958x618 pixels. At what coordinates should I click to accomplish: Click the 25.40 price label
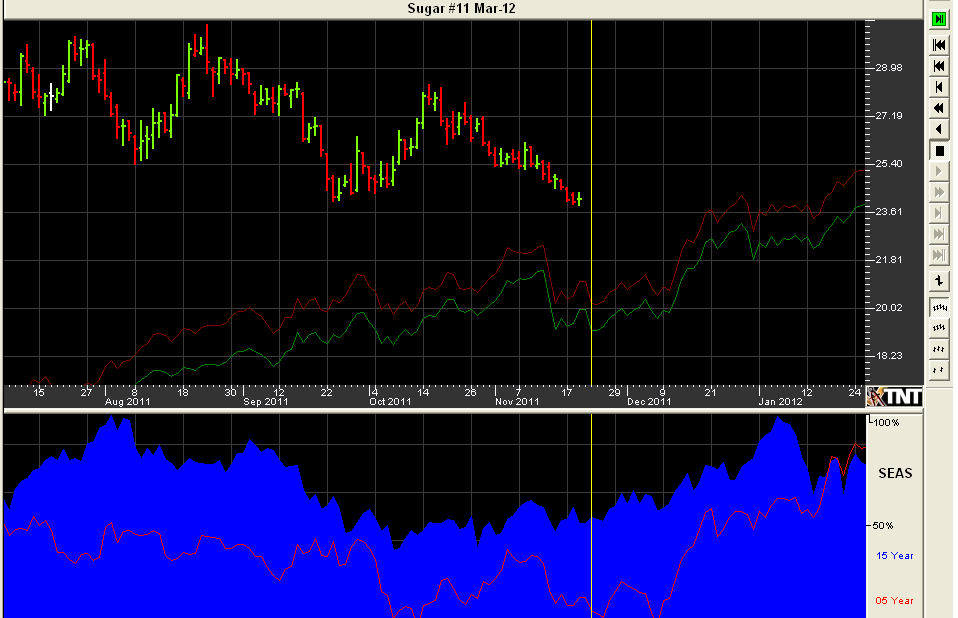[x=888, y=164]
